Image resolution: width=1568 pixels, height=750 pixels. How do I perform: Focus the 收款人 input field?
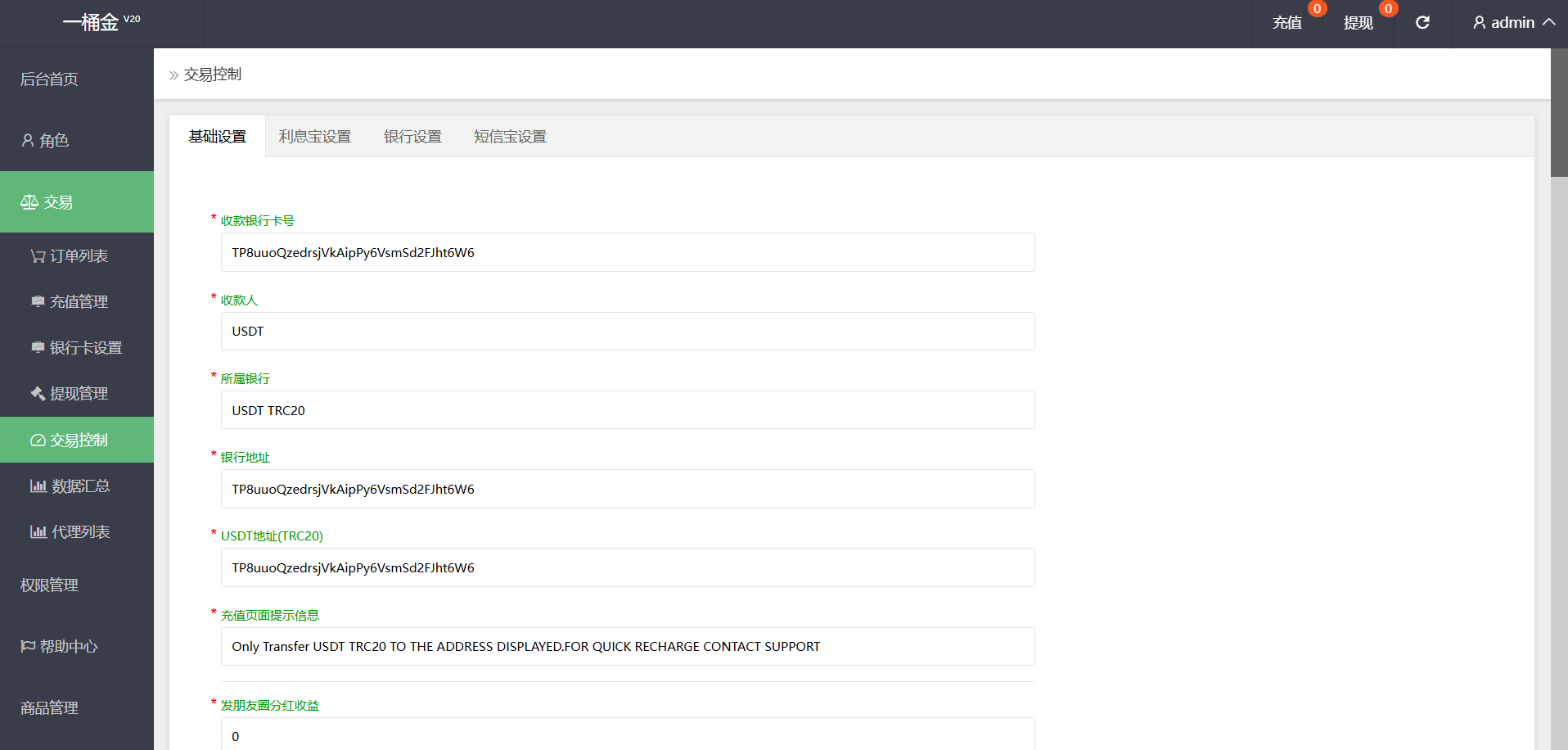628,332
